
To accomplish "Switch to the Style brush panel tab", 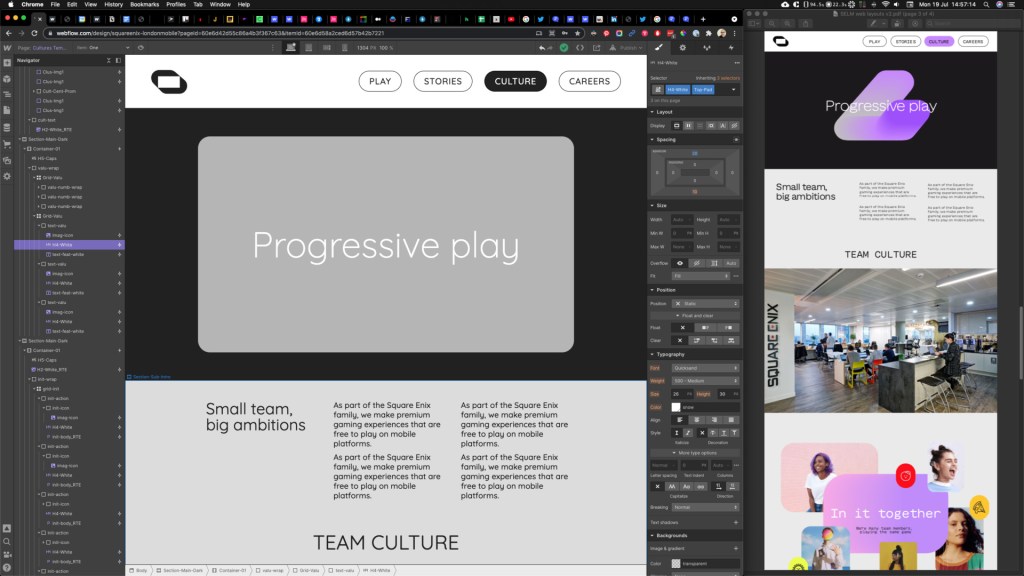I will [x=658, y=47].
